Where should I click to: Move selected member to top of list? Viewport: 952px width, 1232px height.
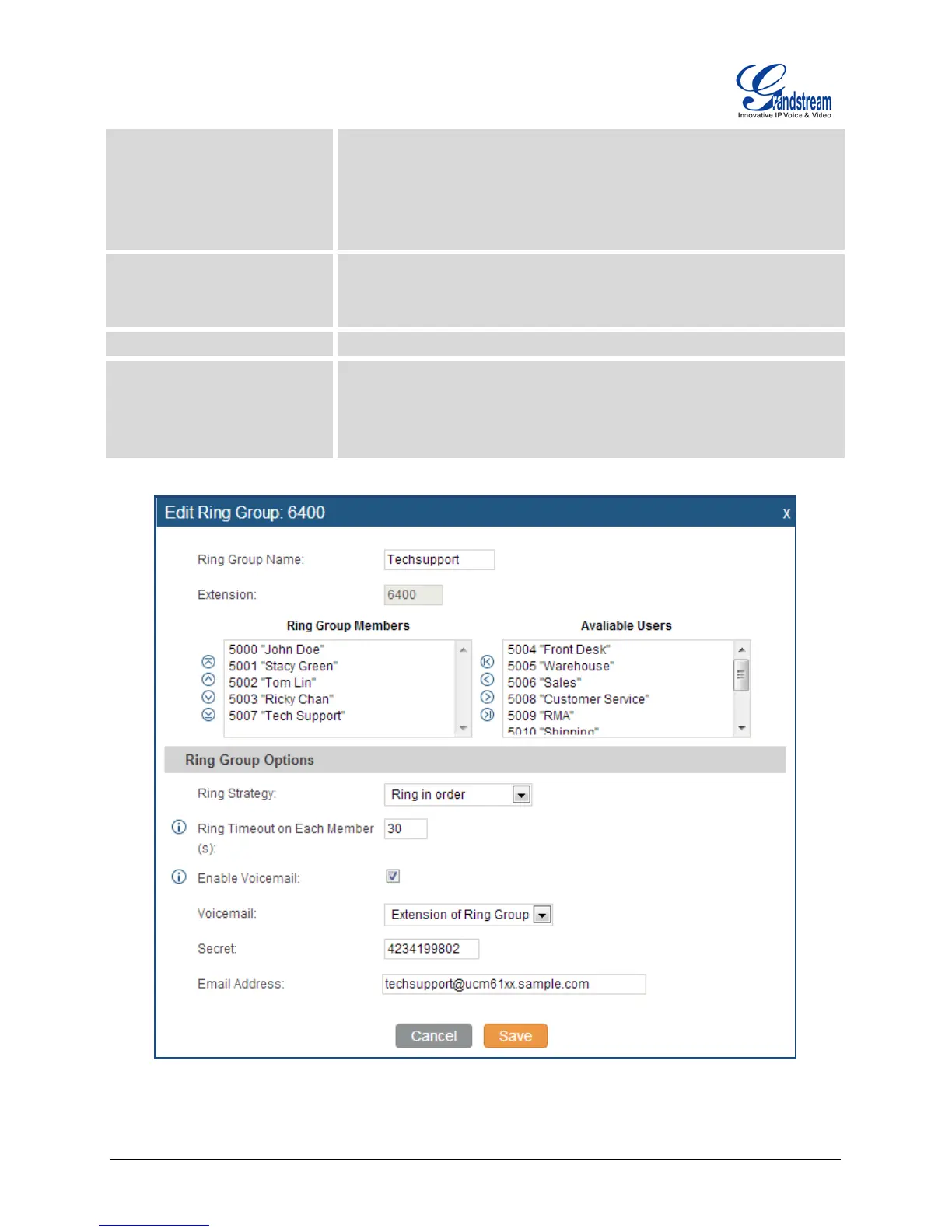[208, 662]
